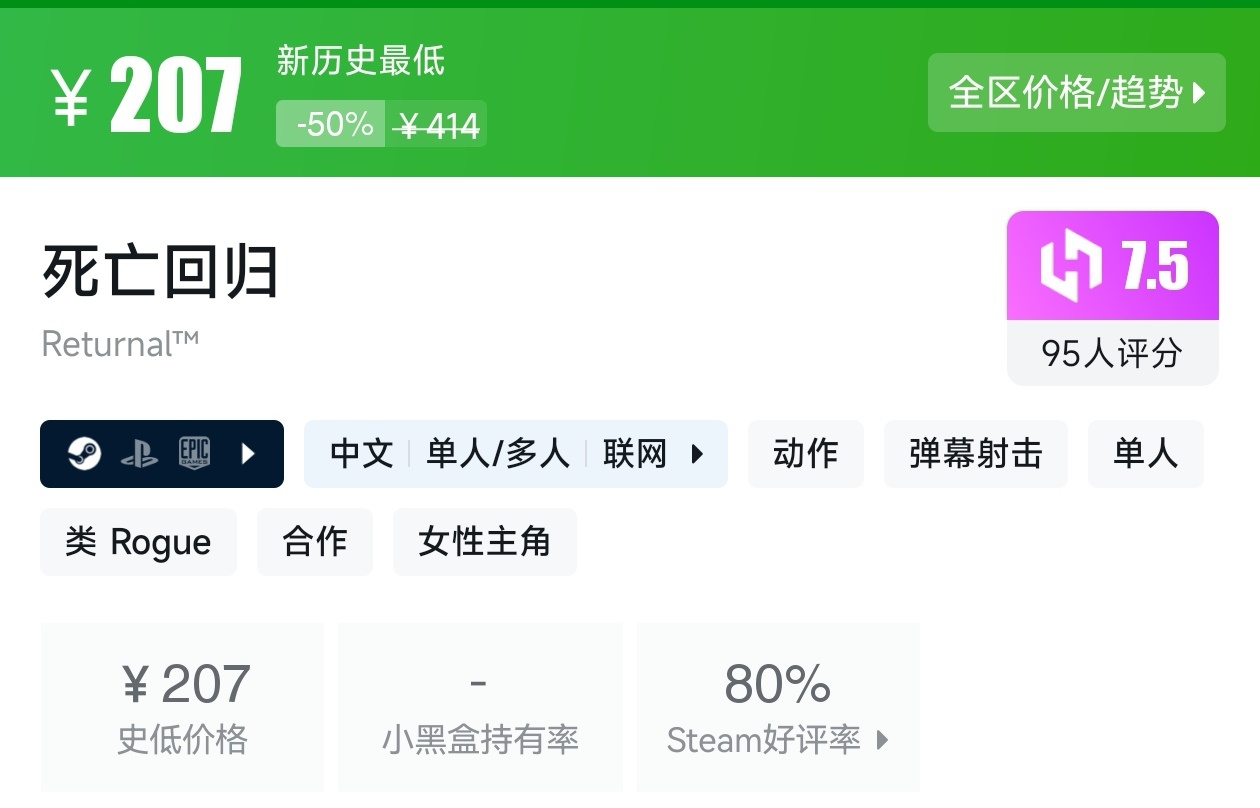Tap the 史低价格 ¥207 stat card

182,707
